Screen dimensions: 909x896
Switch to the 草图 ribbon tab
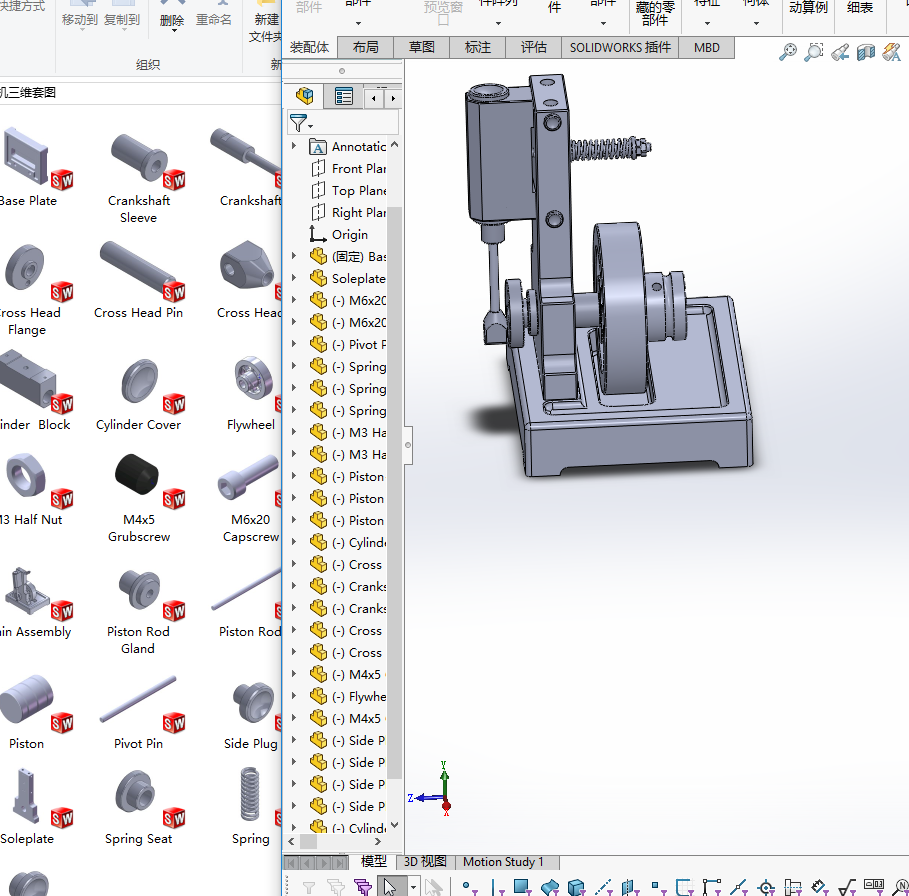click(421, 47)
